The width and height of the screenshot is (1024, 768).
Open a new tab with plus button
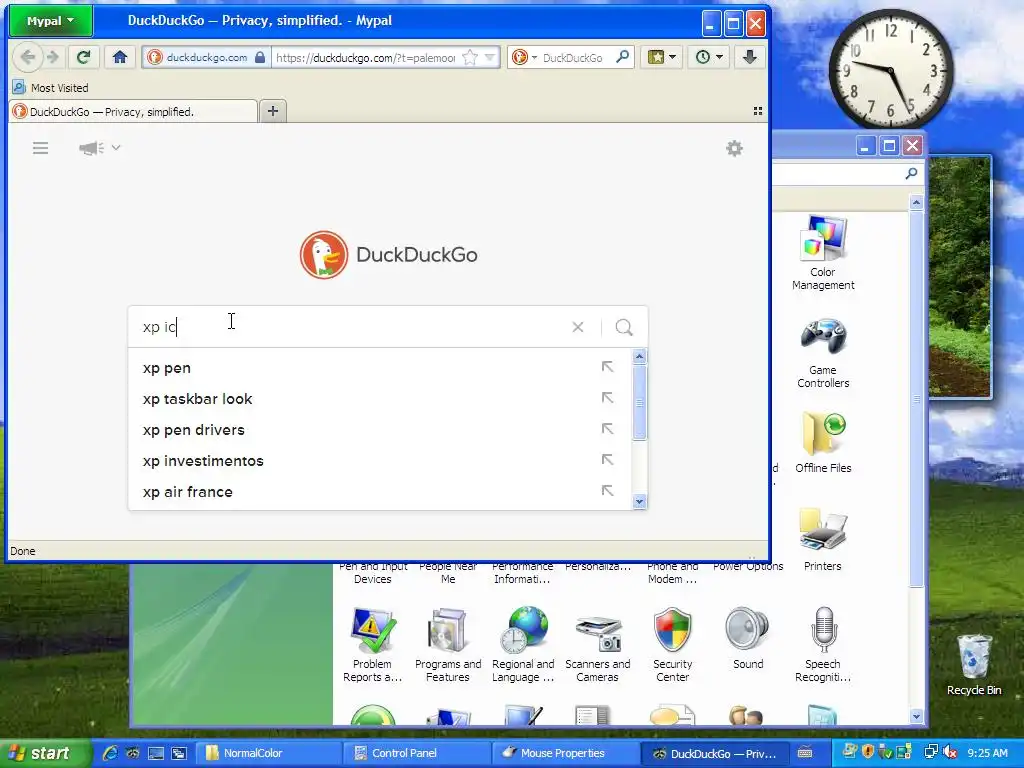273,112
